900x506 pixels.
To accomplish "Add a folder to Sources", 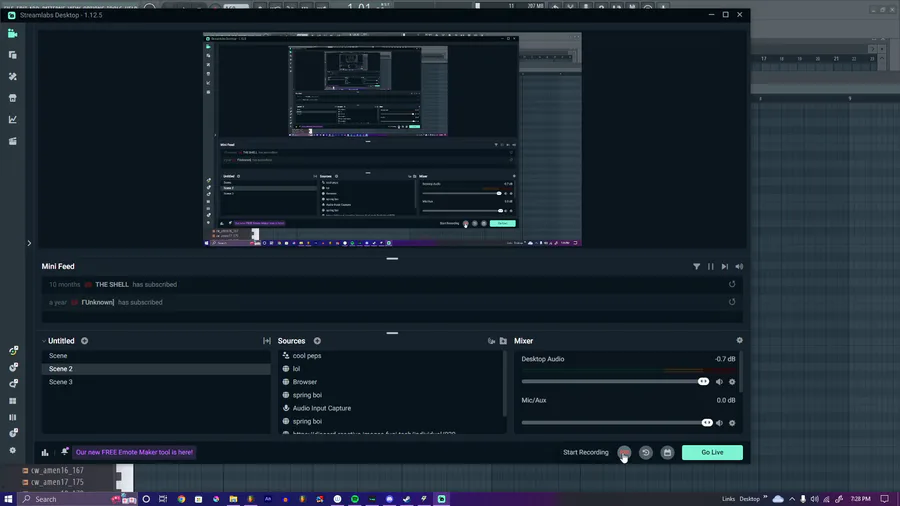I will tap(503, 341).
